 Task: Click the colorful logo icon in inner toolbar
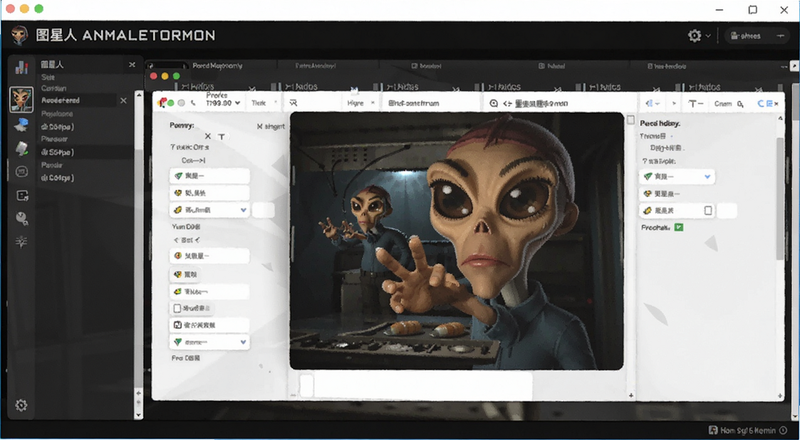click(x=162, y=103)
